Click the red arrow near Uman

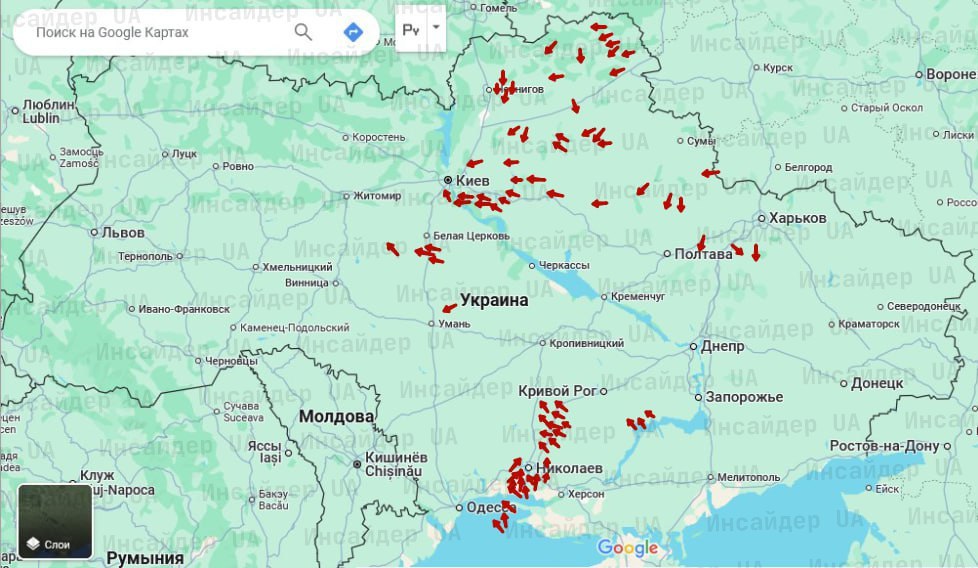[x=449, y=308]
